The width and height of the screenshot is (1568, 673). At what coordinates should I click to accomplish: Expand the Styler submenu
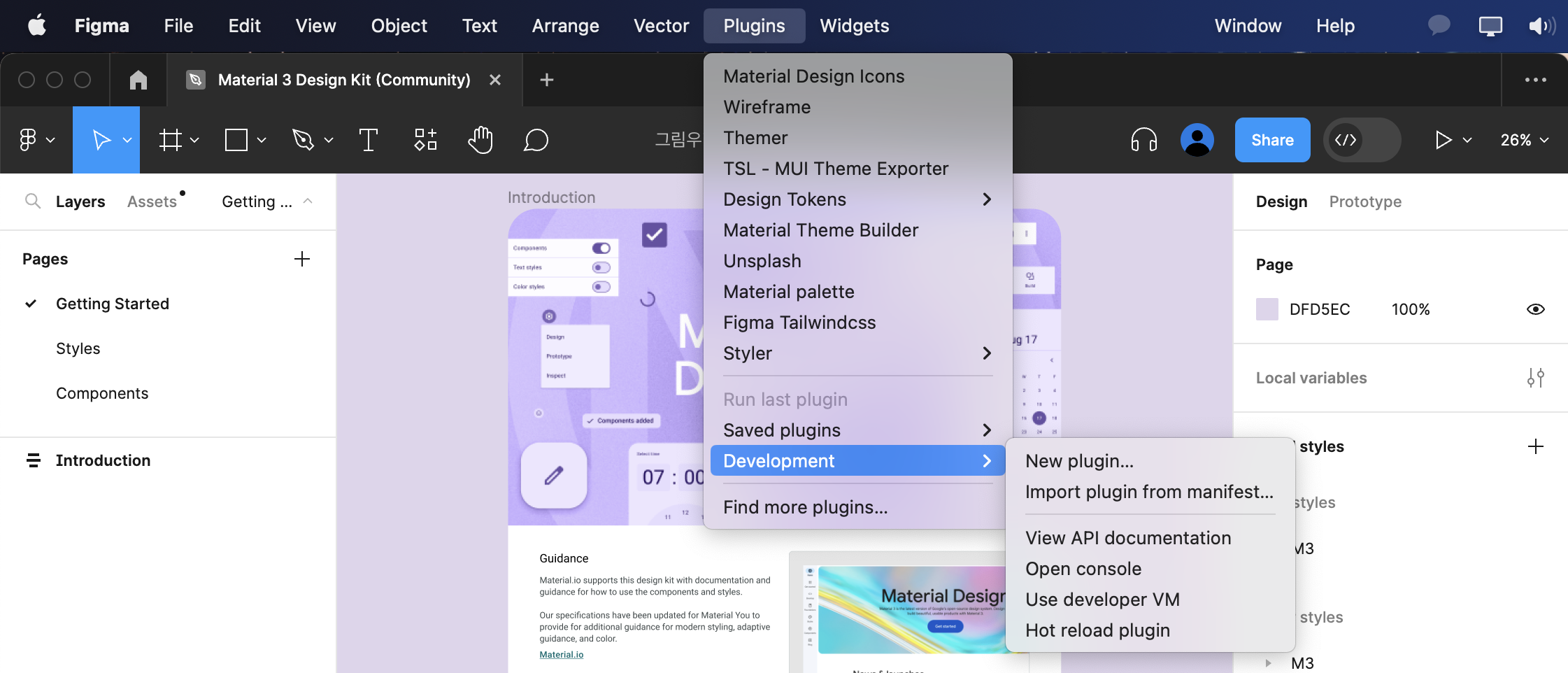[857, 353]
